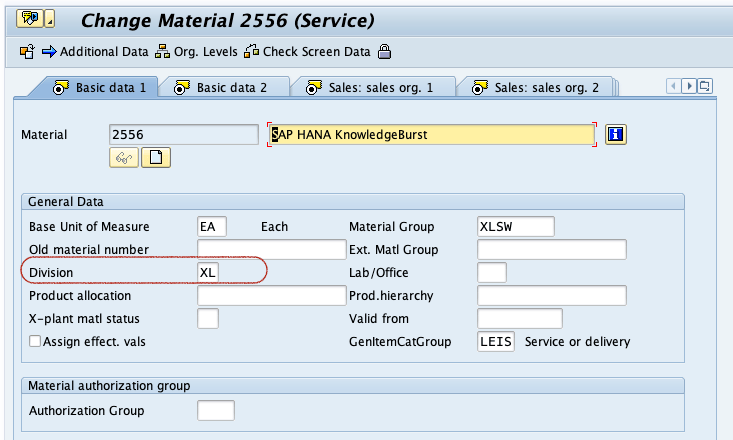
Task: Click the Material authorization group header
Action: 353,386
